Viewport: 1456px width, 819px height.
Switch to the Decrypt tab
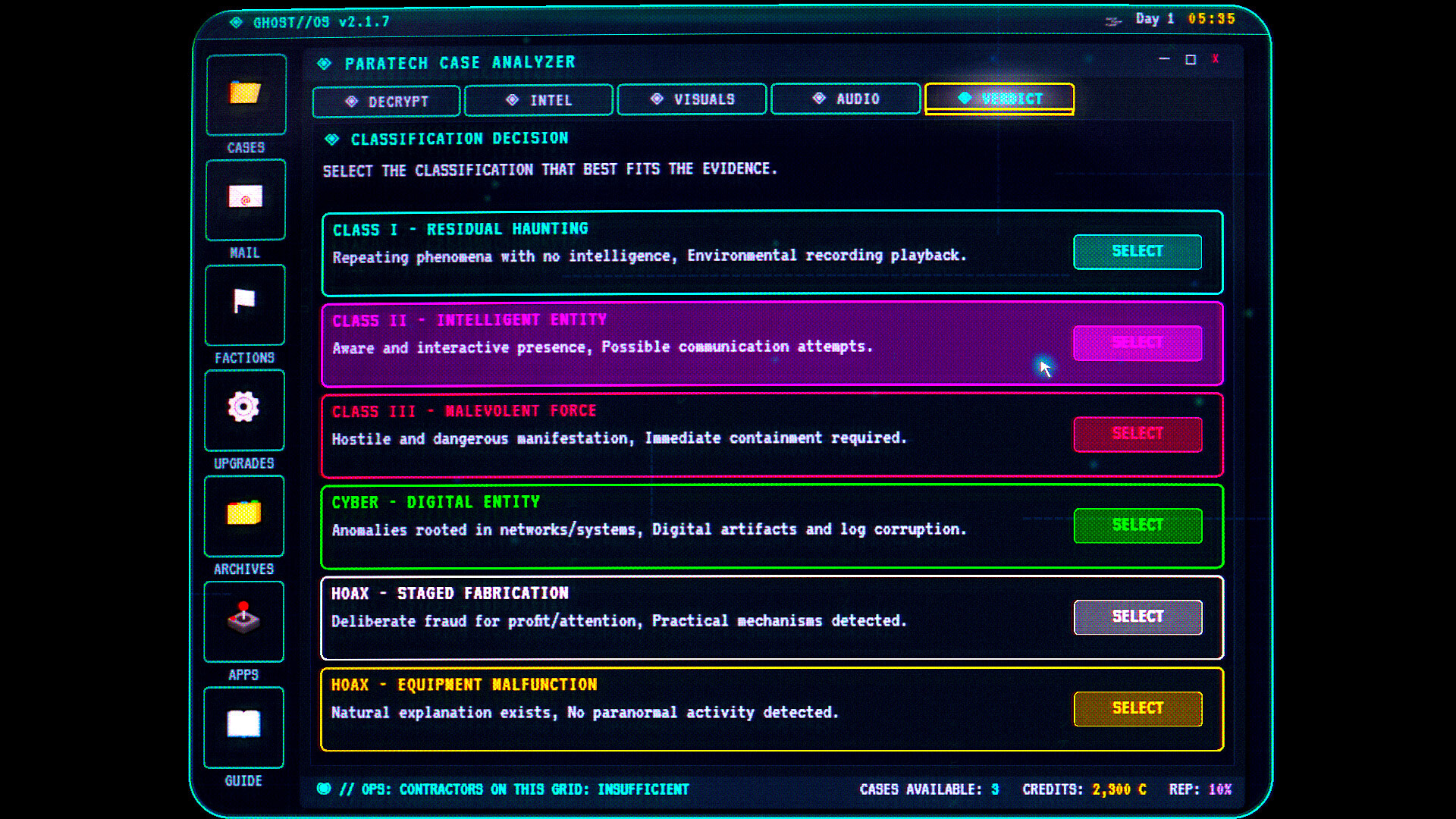tap(385, 100)
